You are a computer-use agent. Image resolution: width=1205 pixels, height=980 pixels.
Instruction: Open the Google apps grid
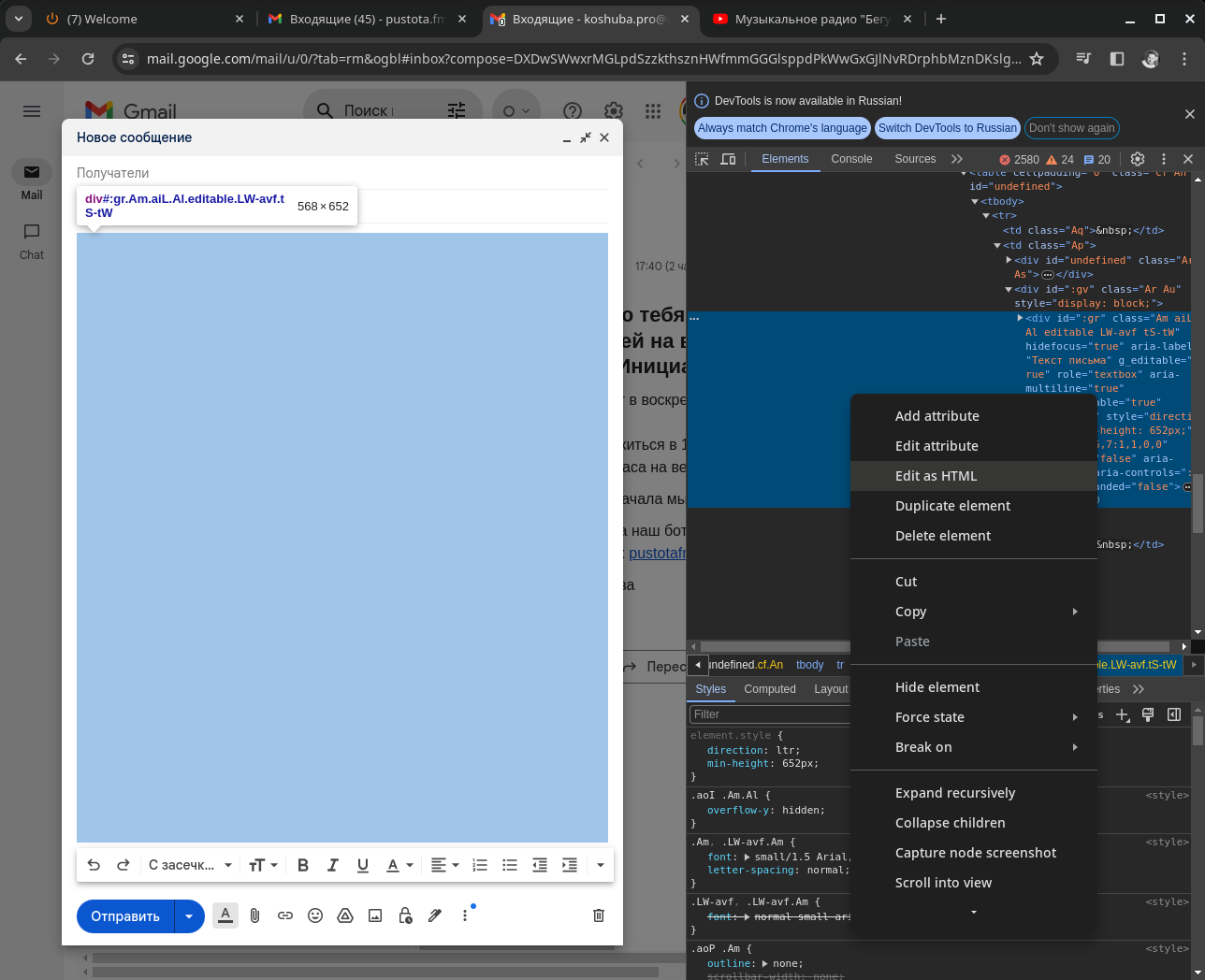coord(653,111)
